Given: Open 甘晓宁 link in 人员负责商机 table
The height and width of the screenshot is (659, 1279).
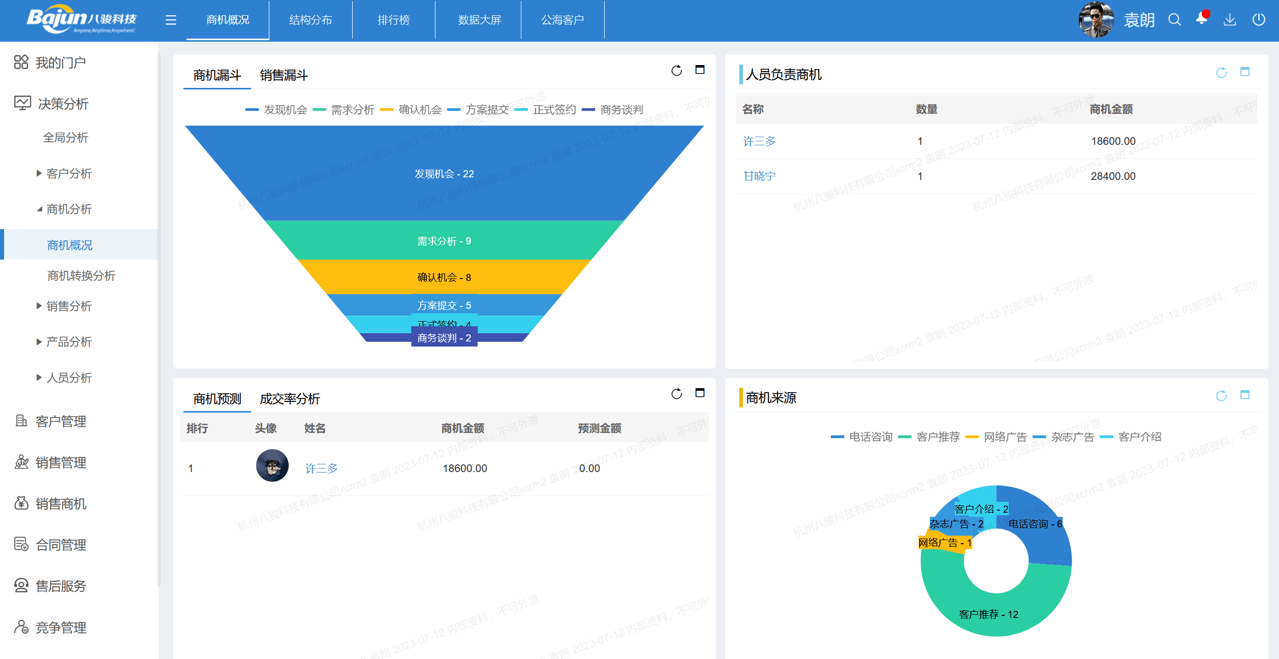Looking at the screenshot, I should tap(759, 176).
